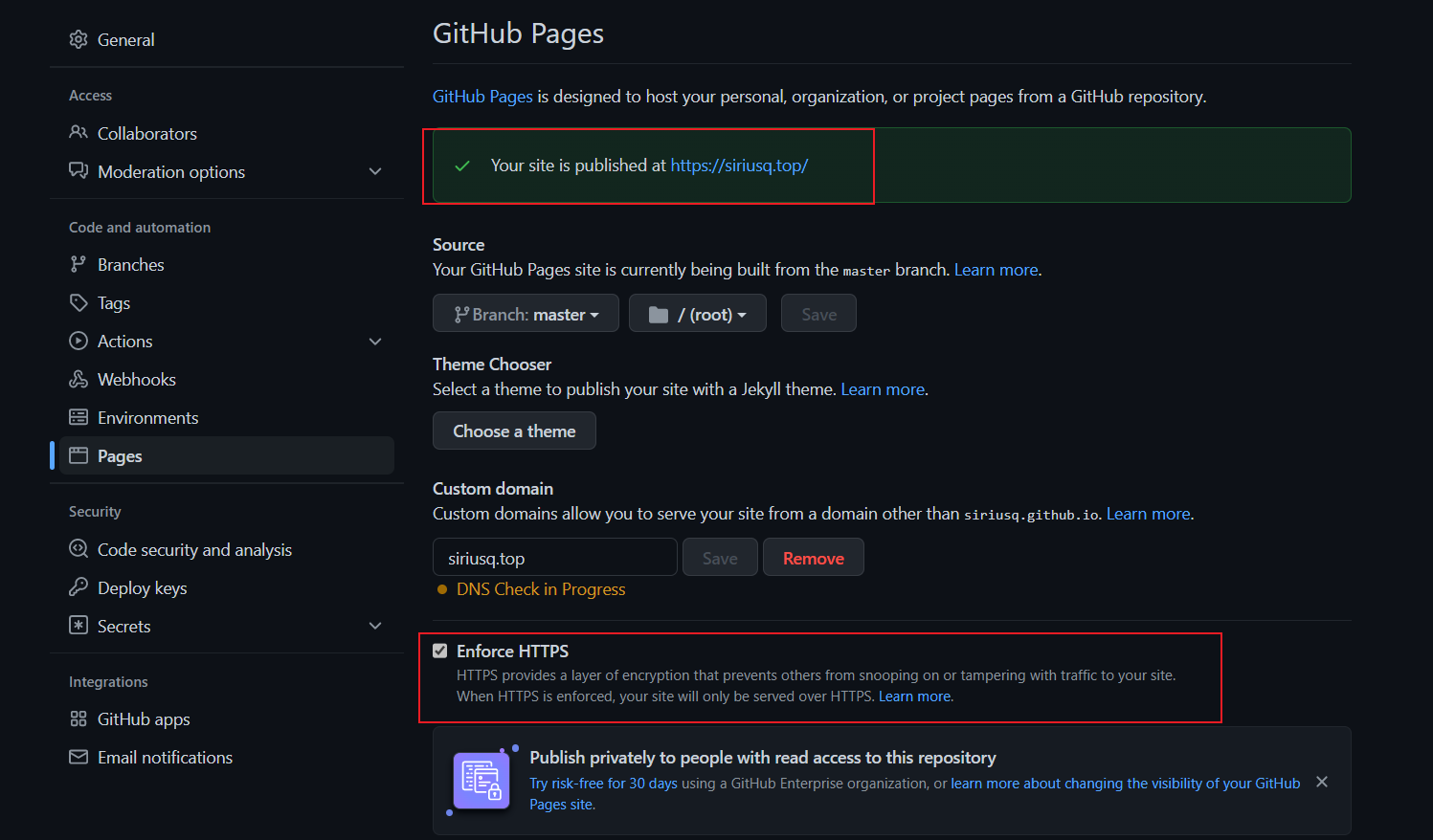Screen dimensions: 1433x840
Task: Click the green published checkmark icon
Action: pyautogui.click(x=462, y=166)
